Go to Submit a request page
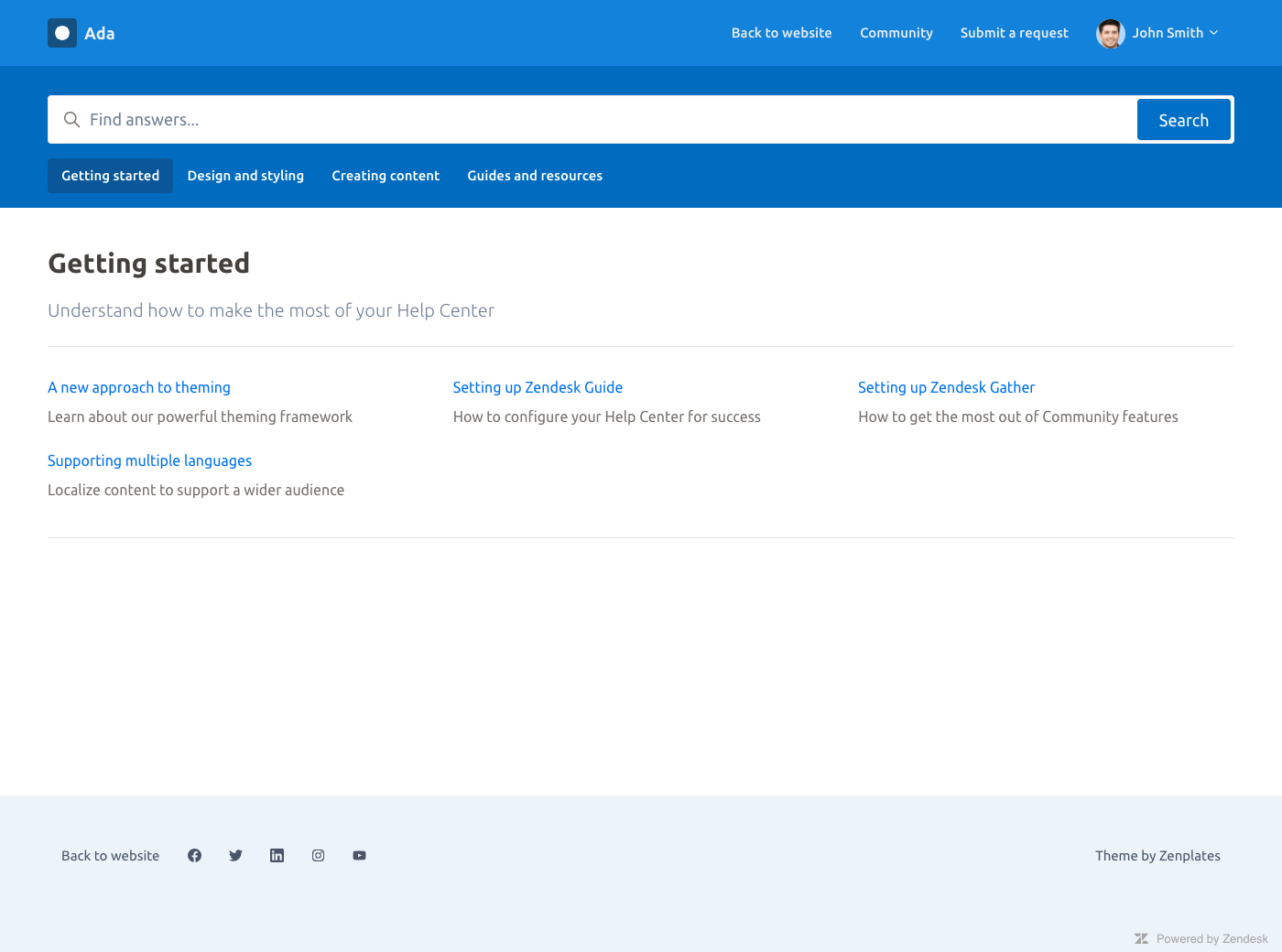The width and height of the screenshot is (1282, 952). [1014, 33]
